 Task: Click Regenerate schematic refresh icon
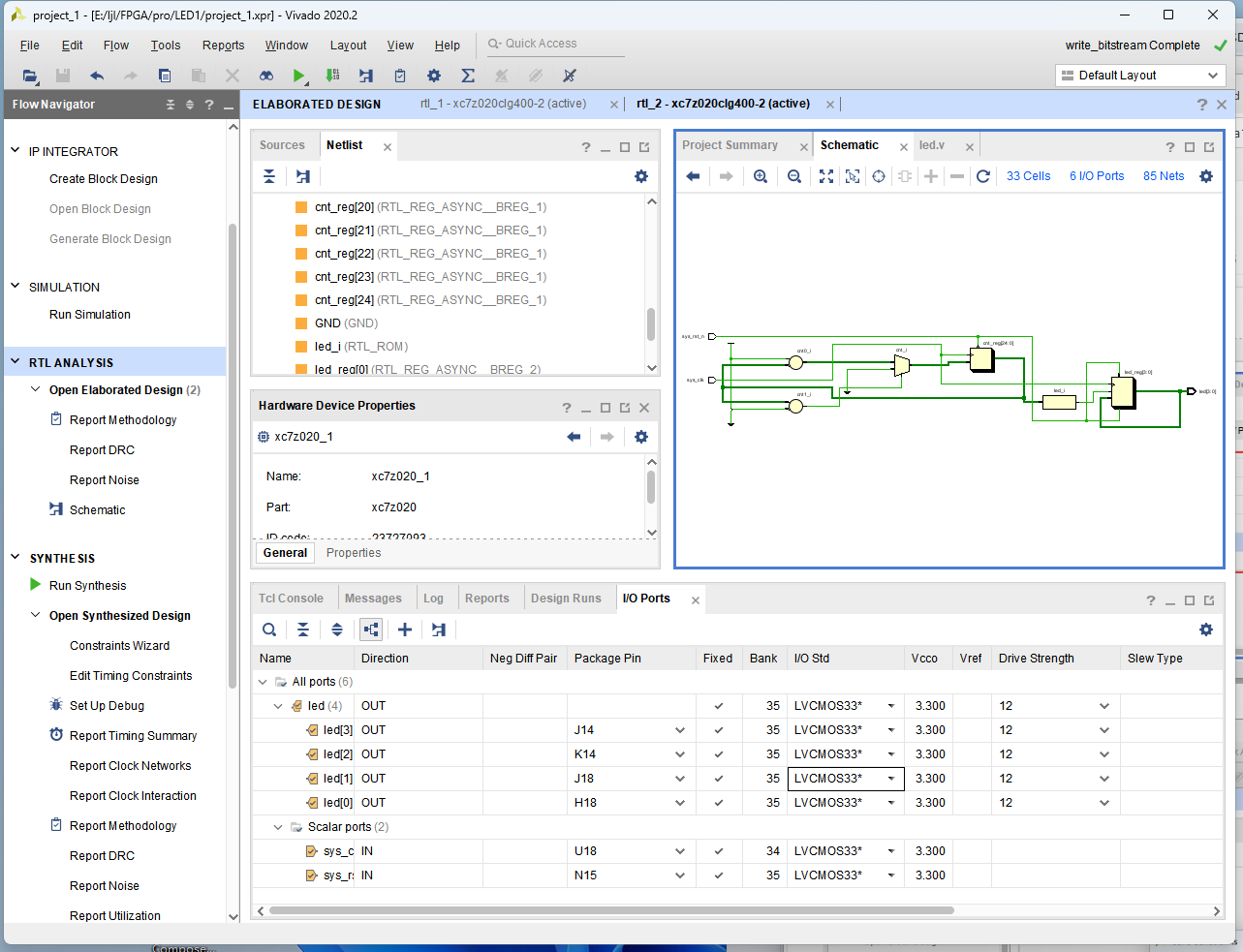983,176
